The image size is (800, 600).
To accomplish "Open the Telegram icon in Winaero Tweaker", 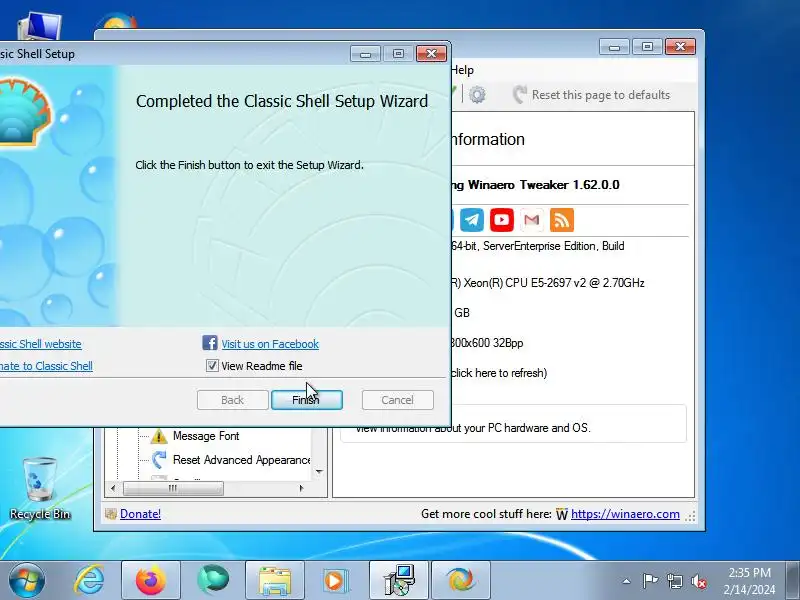I will [472, 220].
